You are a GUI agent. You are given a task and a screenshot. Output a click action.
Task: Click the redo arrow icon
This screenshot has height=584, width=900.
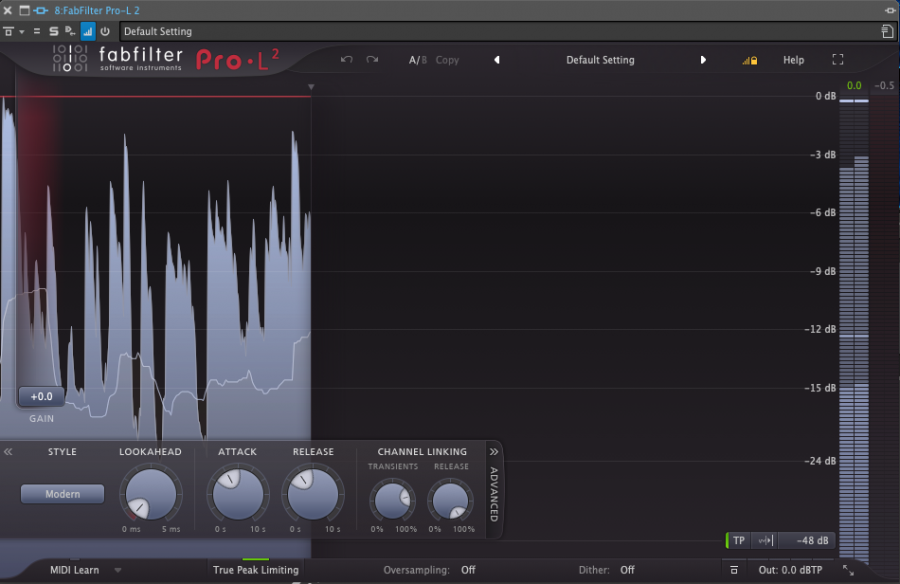pos(372,60)
